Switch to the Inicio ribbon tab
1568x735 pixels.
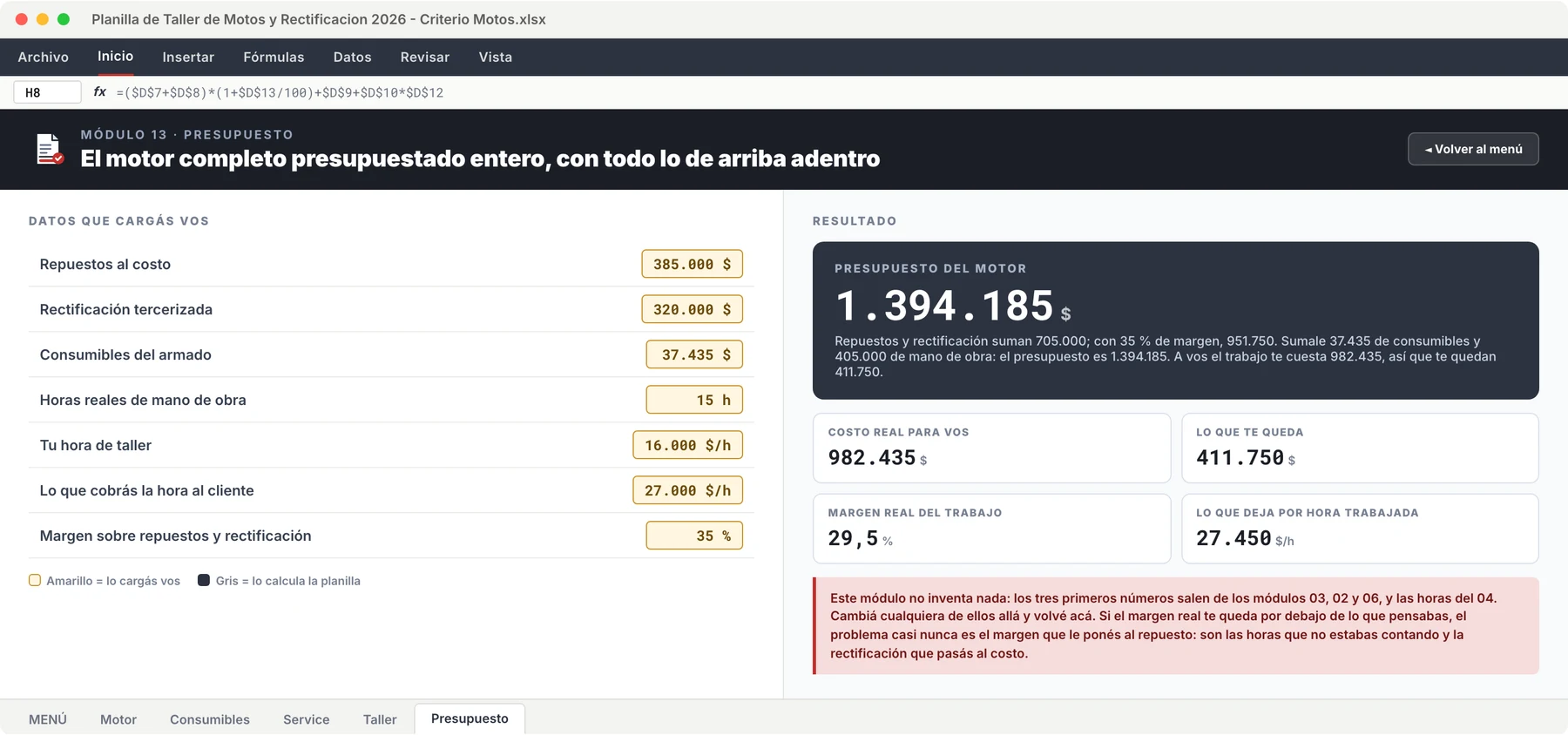point(115,56)
